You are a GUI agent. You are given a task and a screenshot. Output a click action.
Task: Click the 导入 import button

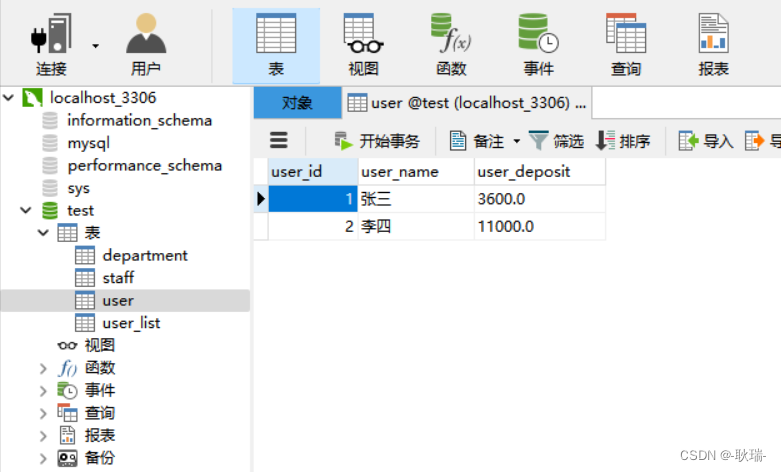pyautogui.click(x=706, y=141)
